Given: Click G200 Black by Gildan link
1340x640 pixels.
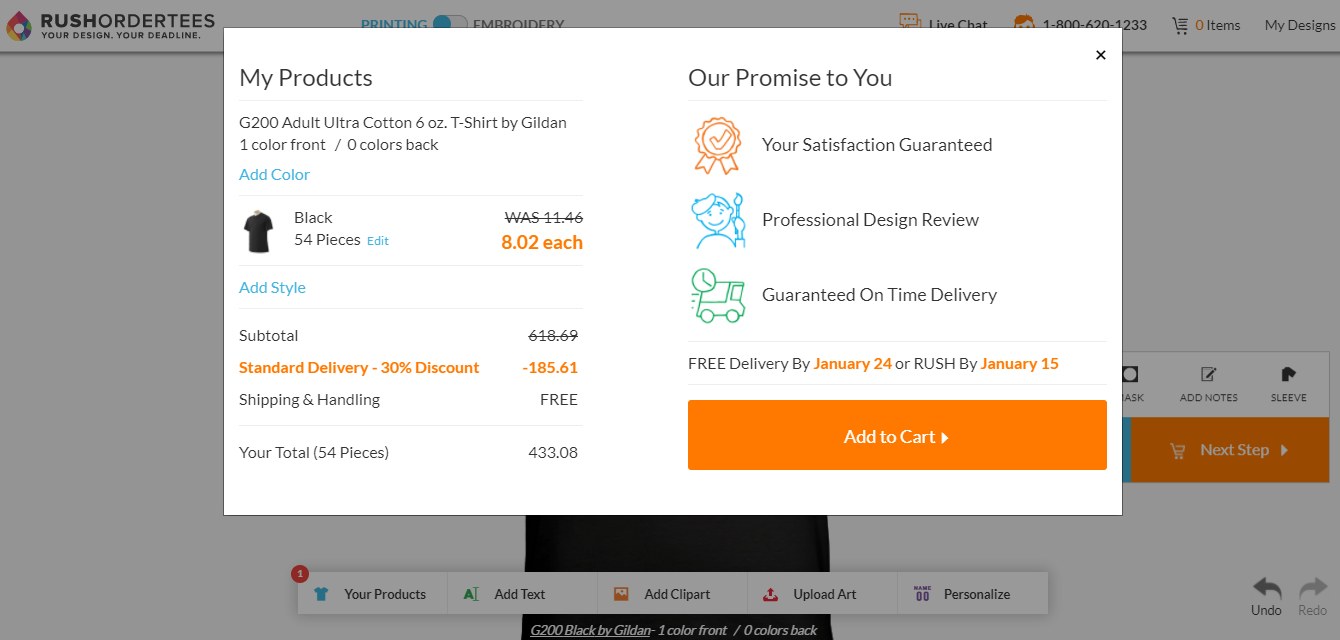Looking at the screenshot, I should pyautogui.click(x=589, y=630).
